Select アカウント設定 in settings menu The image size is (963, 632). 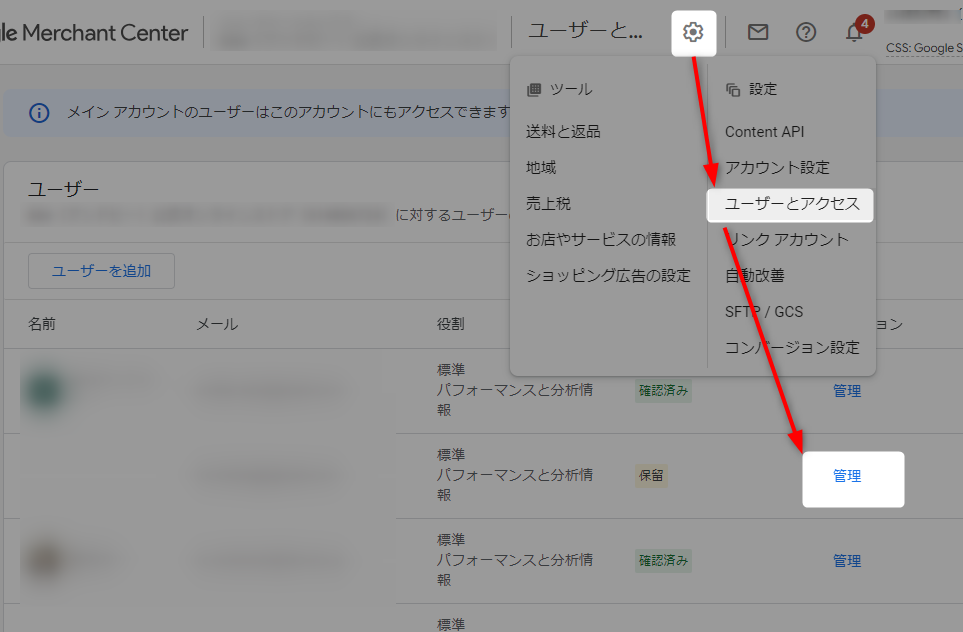pyautogui.click(x=777, y=168)
